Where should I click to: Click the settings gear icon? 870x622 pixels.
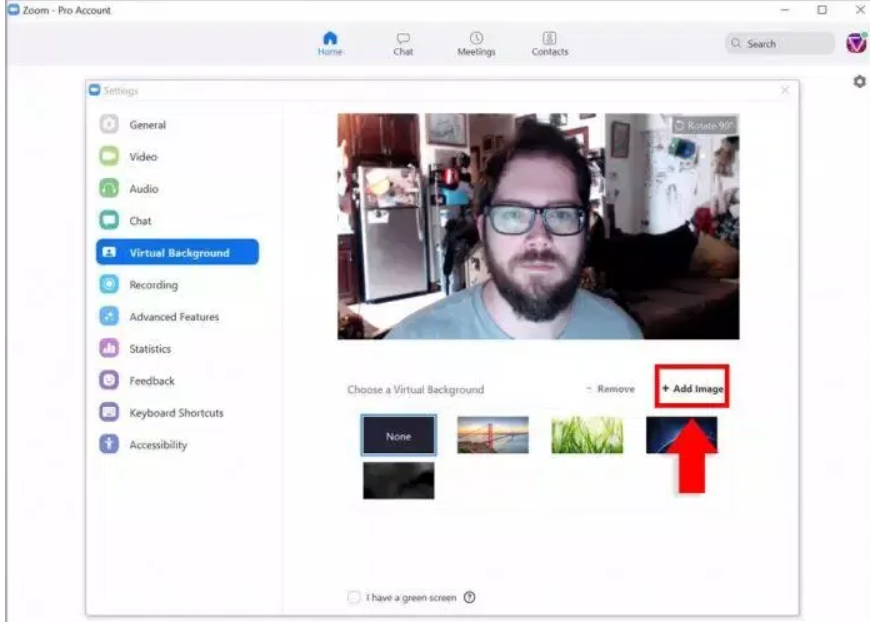858,81
